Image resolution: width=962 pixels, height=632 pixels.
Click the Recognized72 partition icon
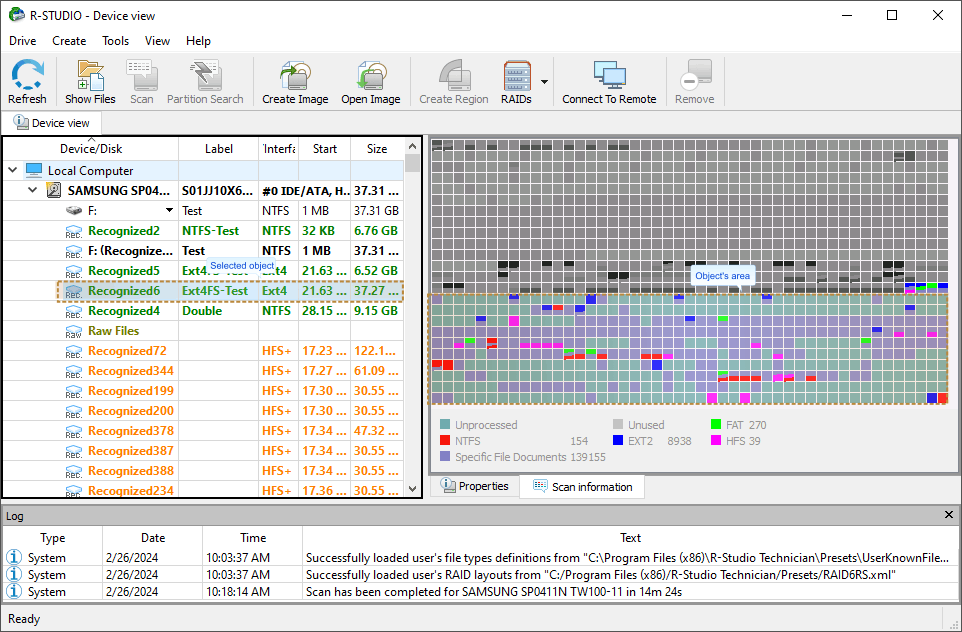(x=74, y=352)
